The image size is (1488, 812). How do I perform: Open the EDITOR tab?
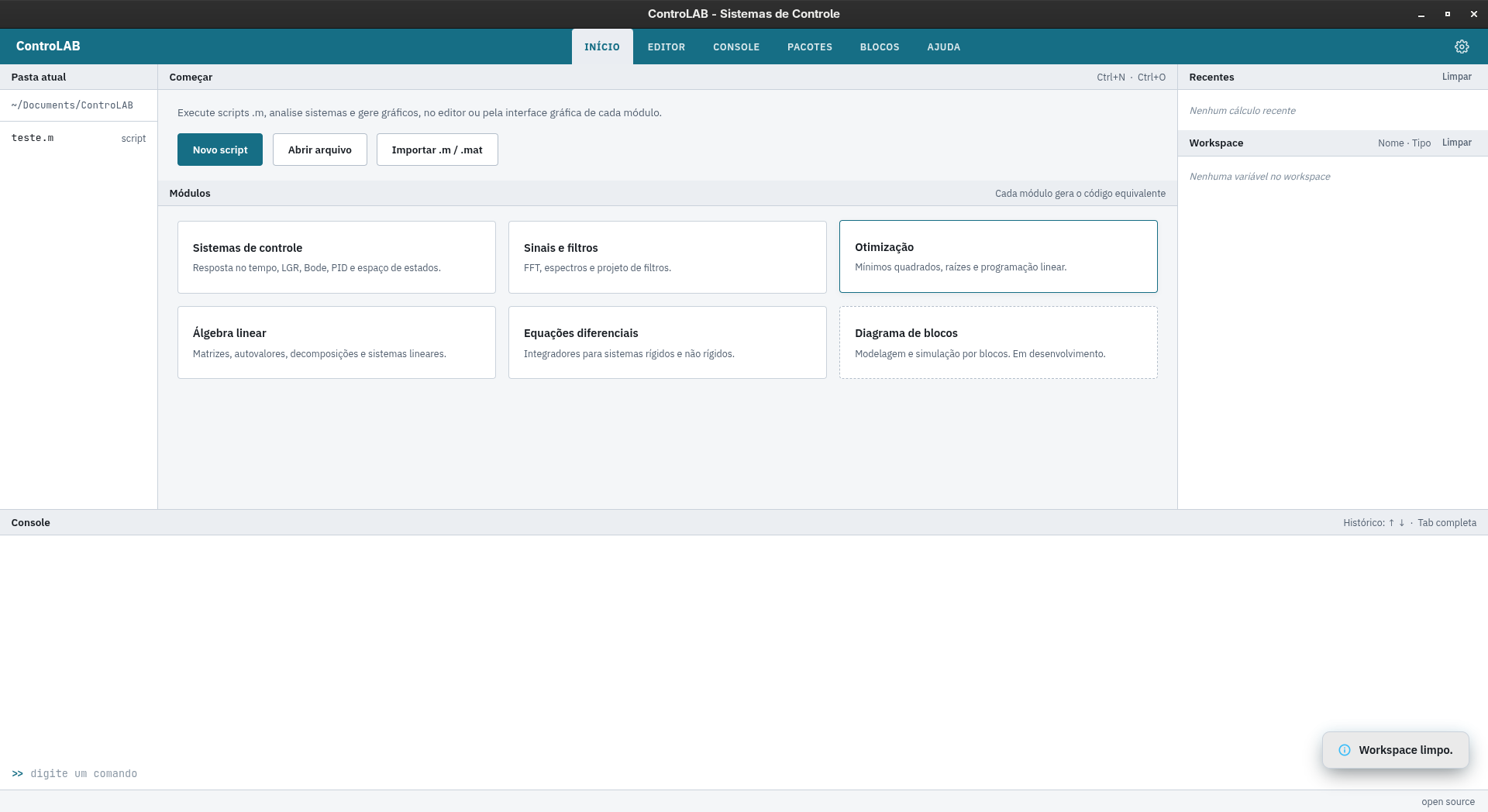666,46
